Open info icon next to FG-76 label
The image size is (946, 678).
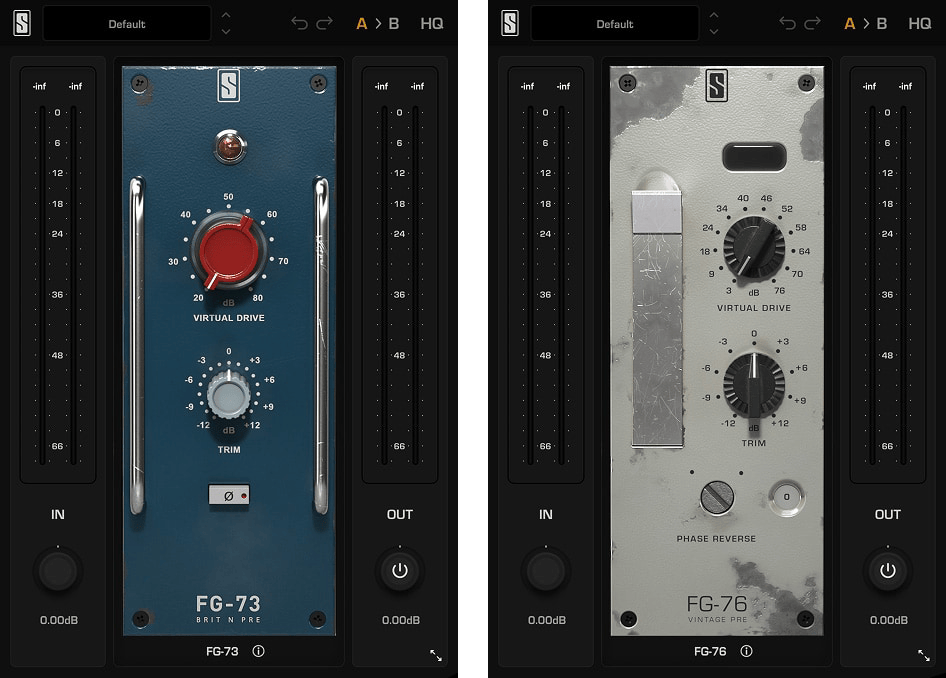tap(747, 651)
